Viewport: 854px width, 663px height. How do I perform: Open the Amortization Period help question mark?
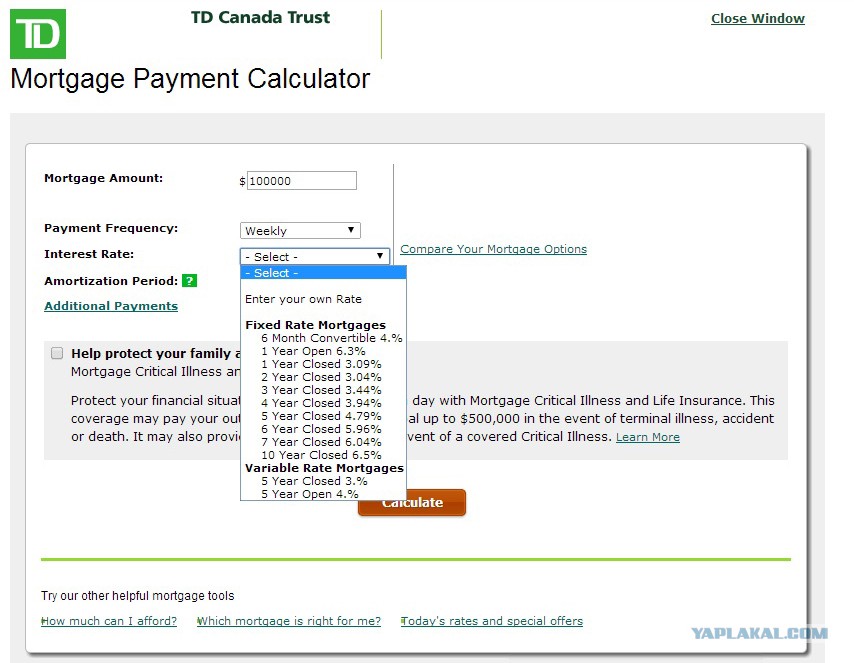click(x=189, y=281)
